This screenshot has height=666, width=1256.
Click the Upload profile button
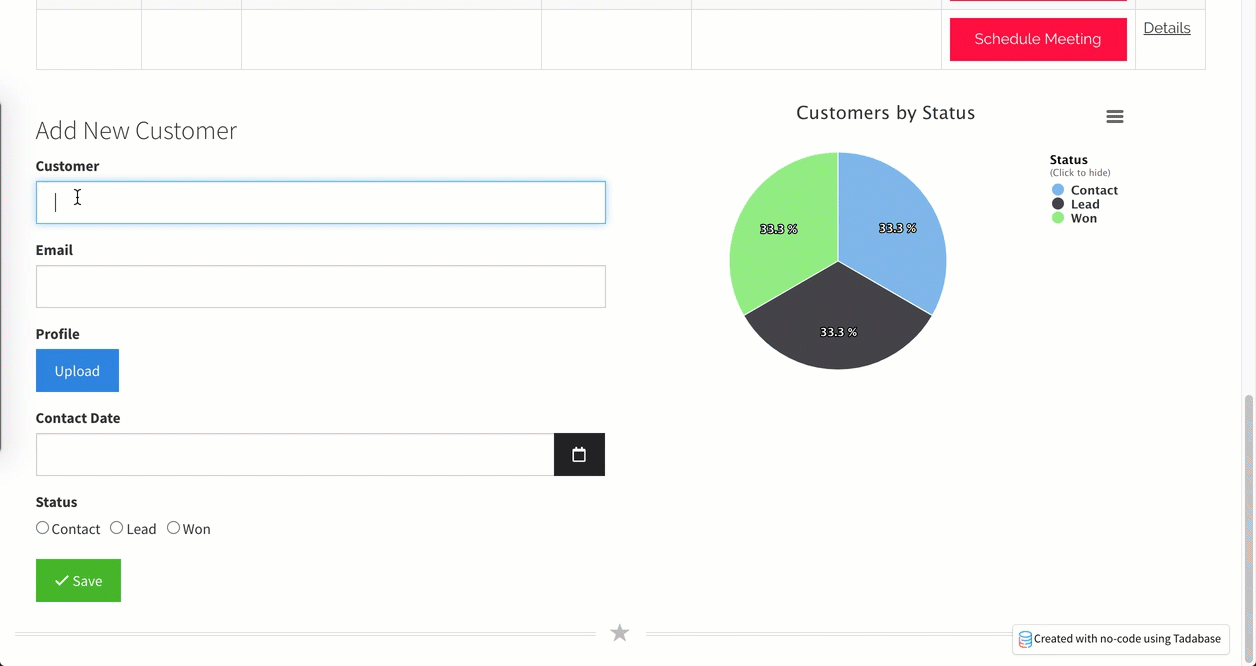(77, 371)
